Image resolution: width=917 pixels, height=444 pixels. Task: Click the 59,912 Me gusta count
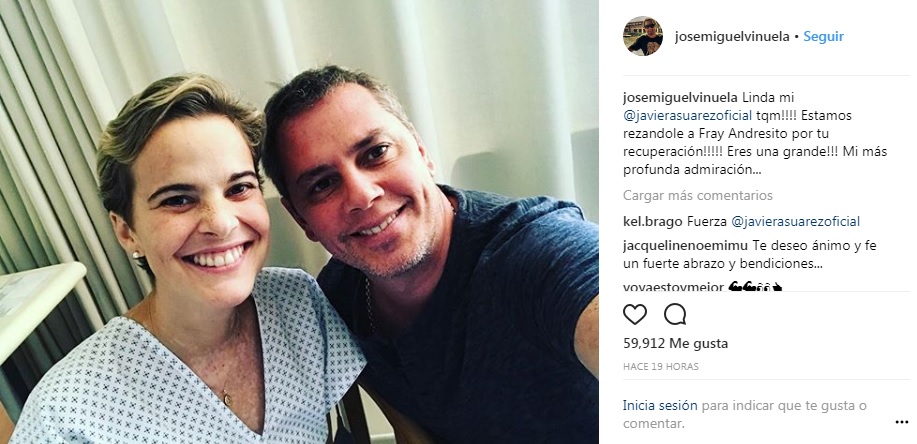[x=675, y=343]
